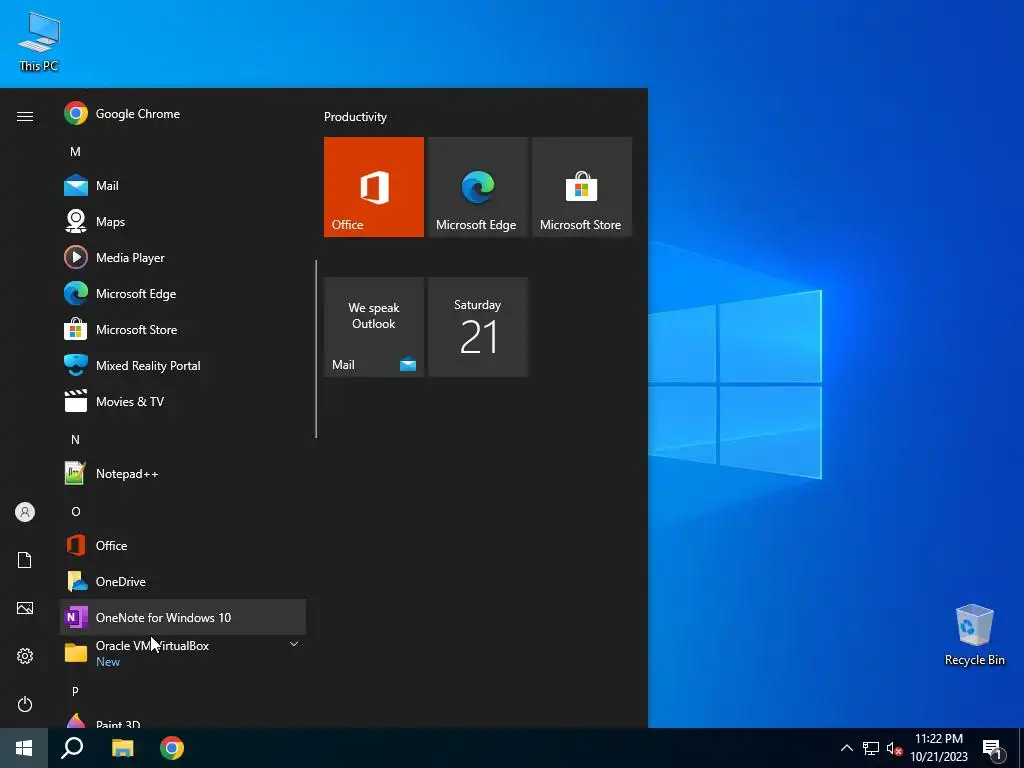Open Pictures from Start sidebar

tap(25, 608)
